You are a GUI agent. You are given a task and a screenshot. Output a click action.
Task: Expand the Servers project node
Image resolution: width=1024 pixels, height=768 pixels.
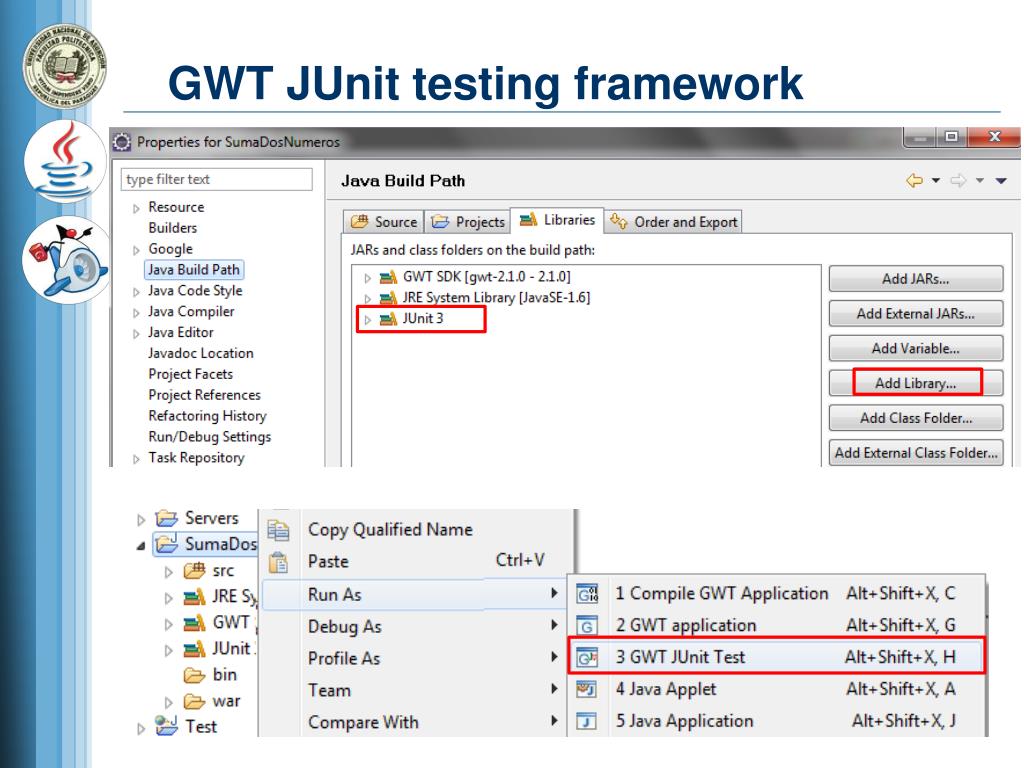point(140,520)
